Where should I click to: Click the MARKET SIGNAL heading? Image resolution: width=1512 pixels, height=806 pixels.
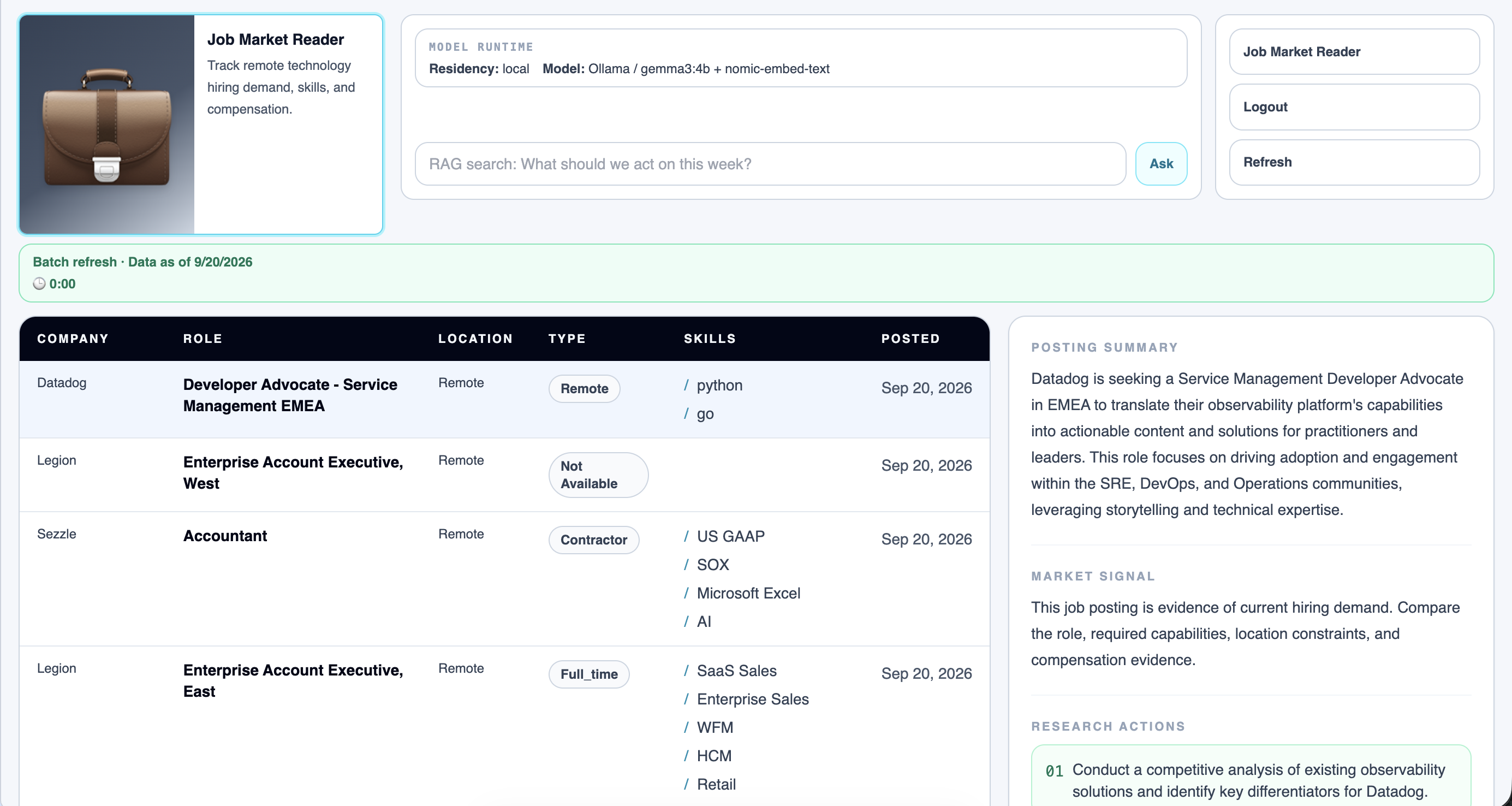pos(1093,577)
